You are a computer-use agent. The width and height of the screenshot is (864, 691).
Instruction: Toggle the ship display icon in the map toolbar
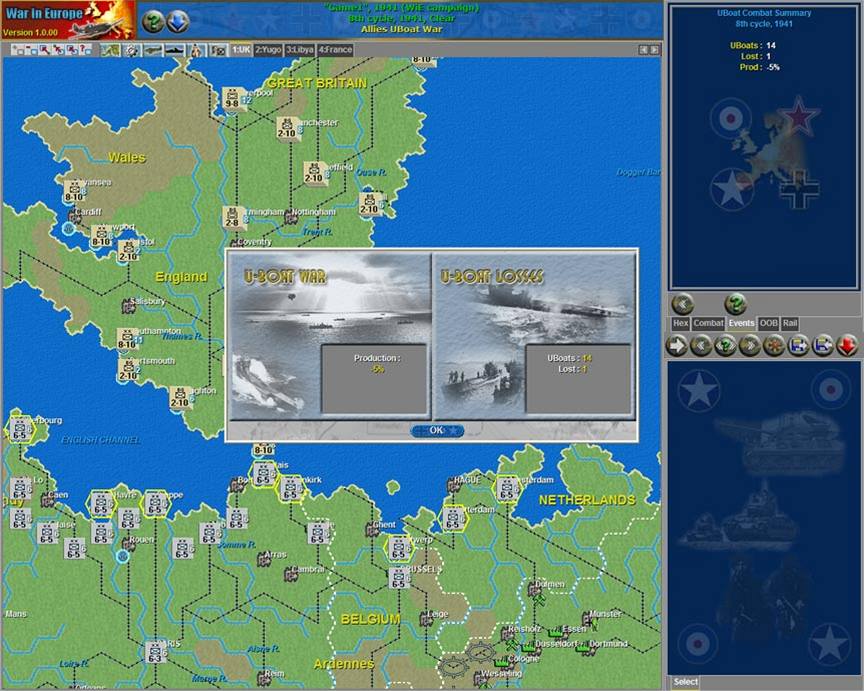(x=174, y=49)
